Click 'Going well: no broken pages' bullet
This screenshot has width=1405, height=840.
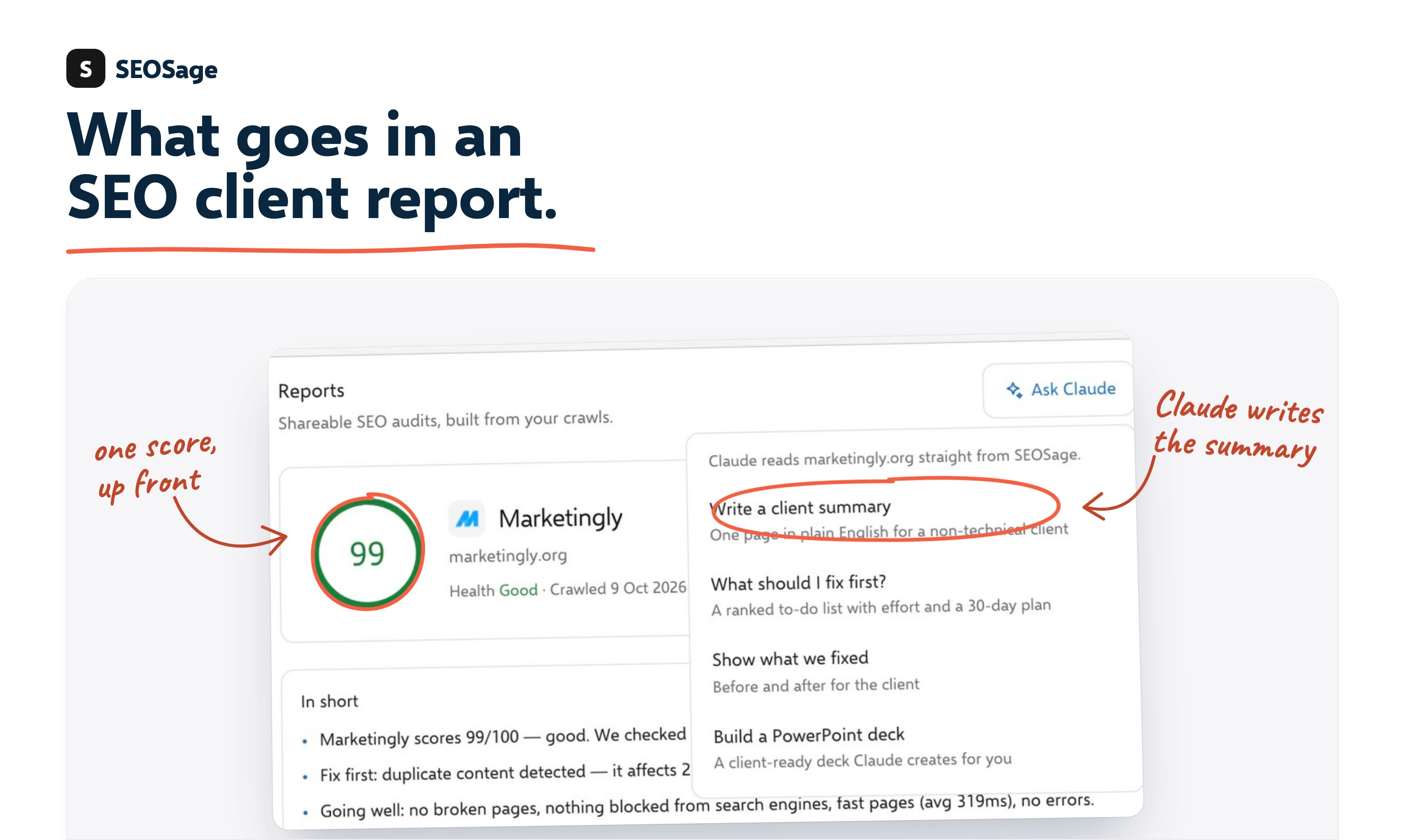707,805
